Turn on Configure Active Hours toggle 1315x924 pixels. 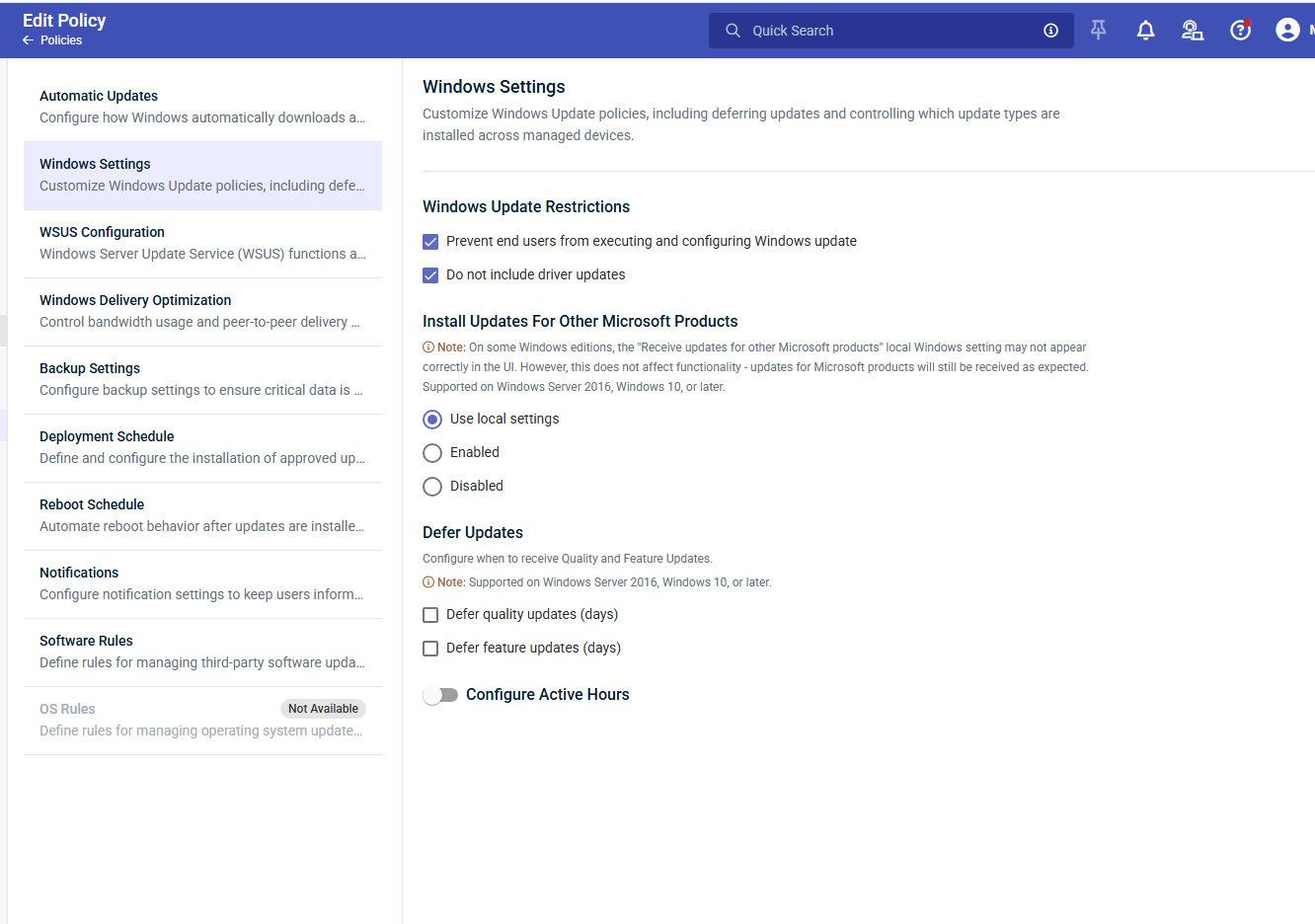[440, 695]
